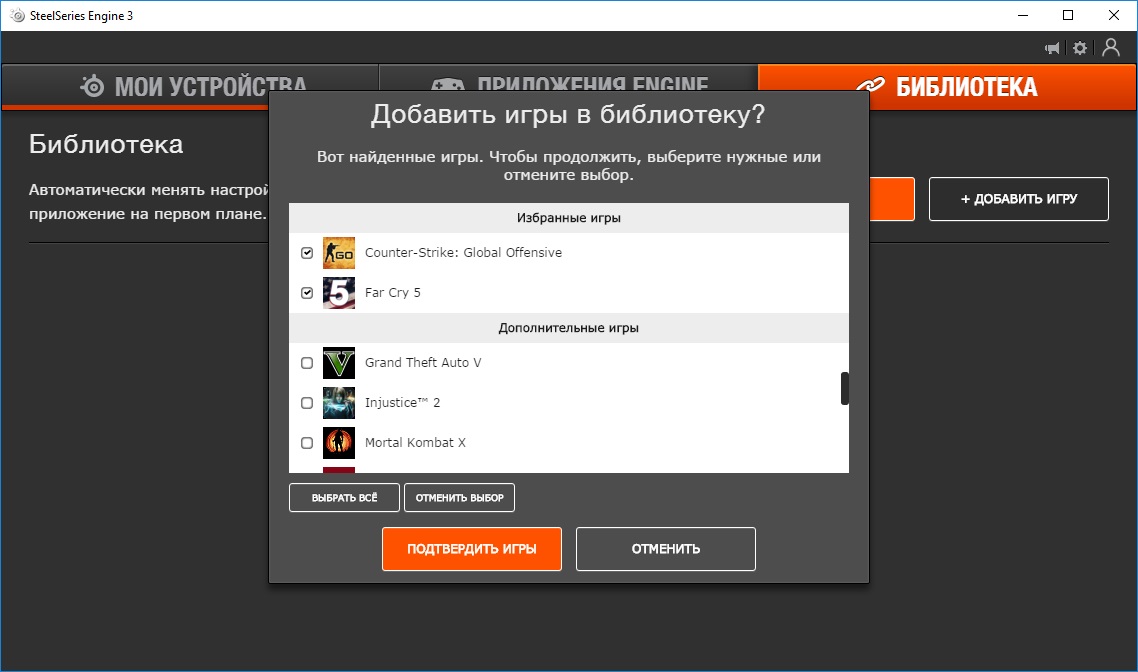The image size is (1138, 672).
Task: Click the Far Cry 5 game icon
Action: pyautogui.click(x=339, y=292)
